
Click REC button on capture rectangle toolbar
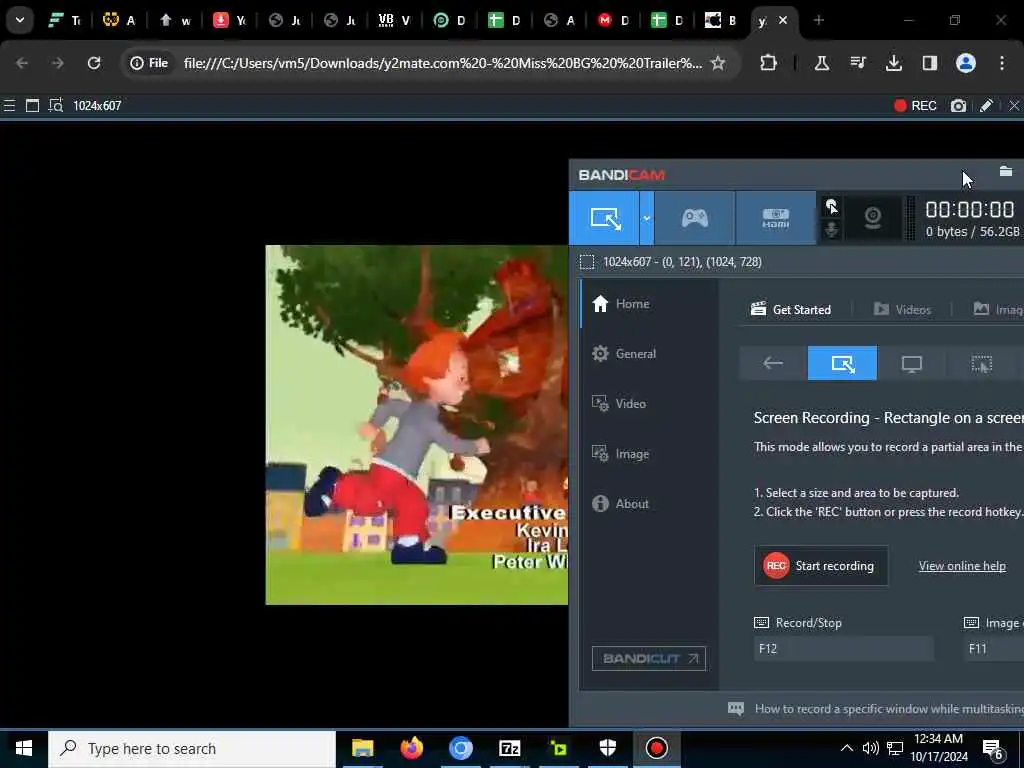915,106
